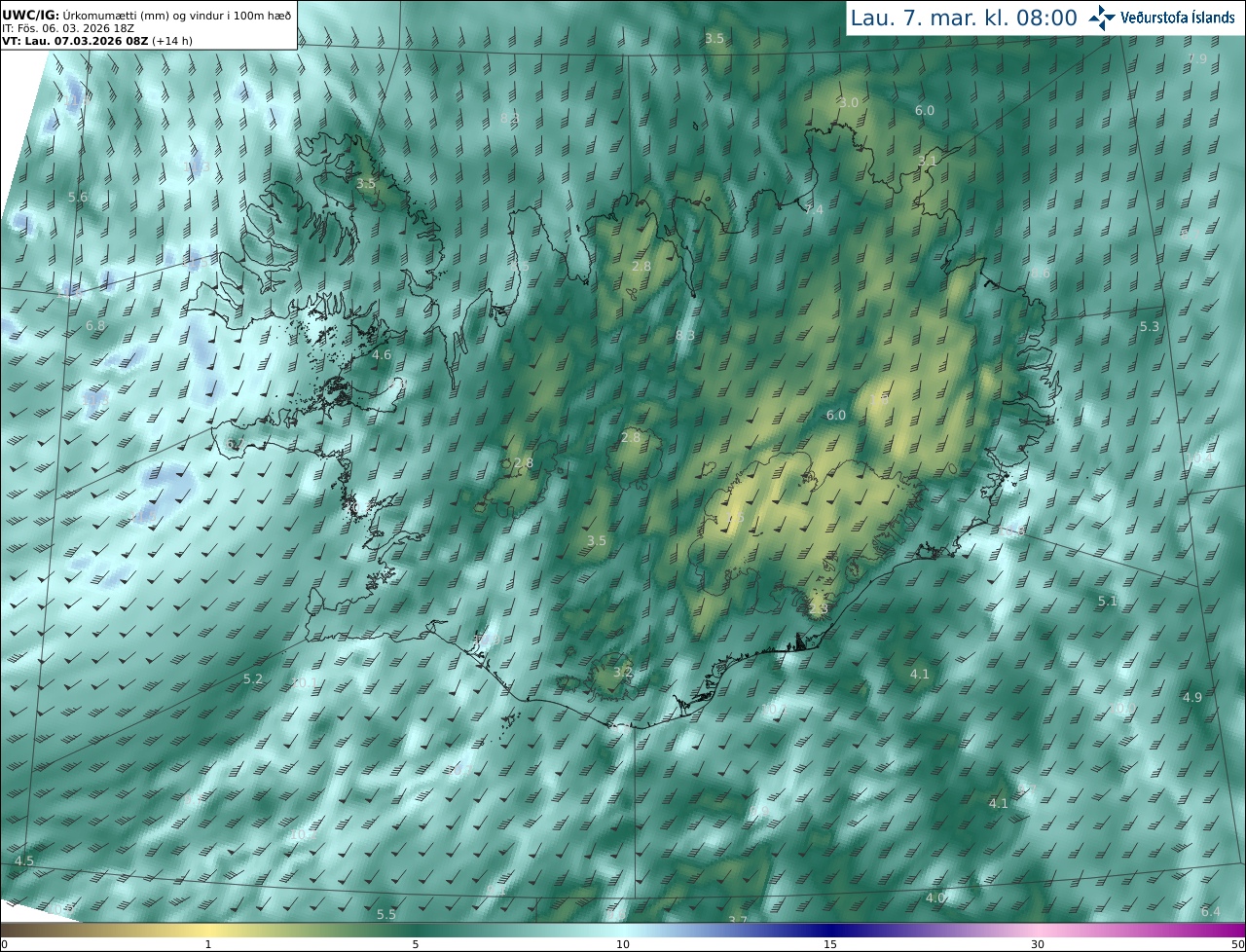Click the '15' tick on the colour scale
The width and height of the screenshot is (1246, 952).
(x=830, y=944)
